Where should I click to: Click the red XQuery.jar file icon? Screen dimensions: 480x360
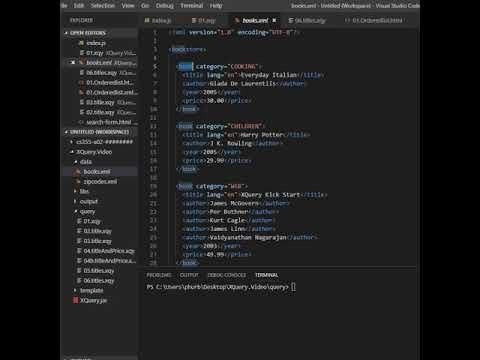click(75, 300)
